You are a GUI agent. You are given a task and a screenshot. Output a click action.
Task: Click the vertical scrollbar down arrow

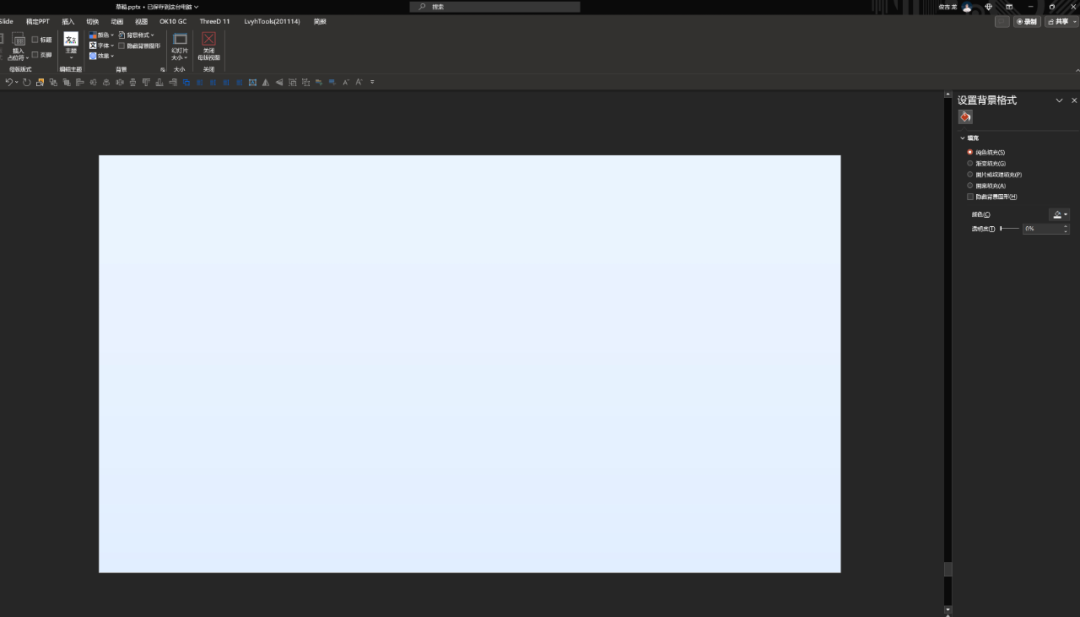coord(948,609)
